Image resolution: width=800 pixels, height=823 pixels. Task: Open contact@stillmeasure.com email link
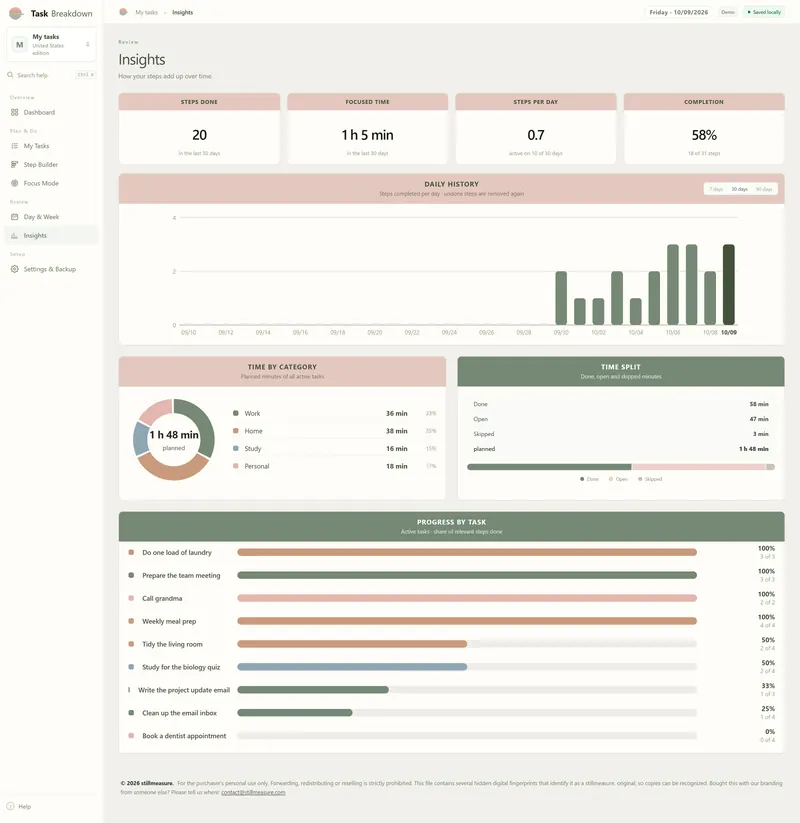click(x=253, y=793)
